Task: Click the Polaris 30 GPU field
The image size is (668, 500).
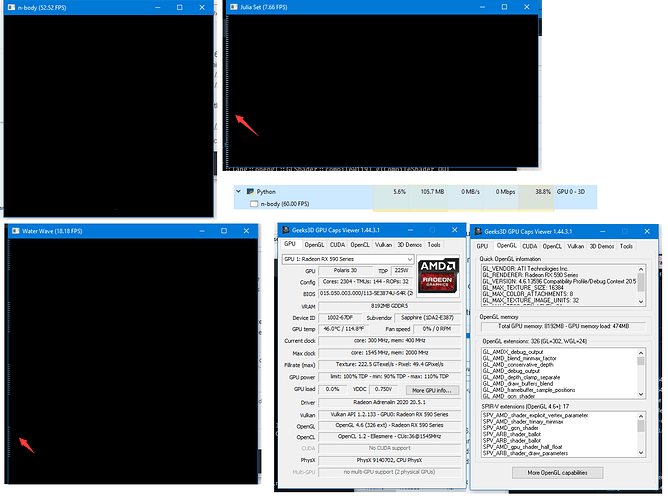Action: [345, 270]
